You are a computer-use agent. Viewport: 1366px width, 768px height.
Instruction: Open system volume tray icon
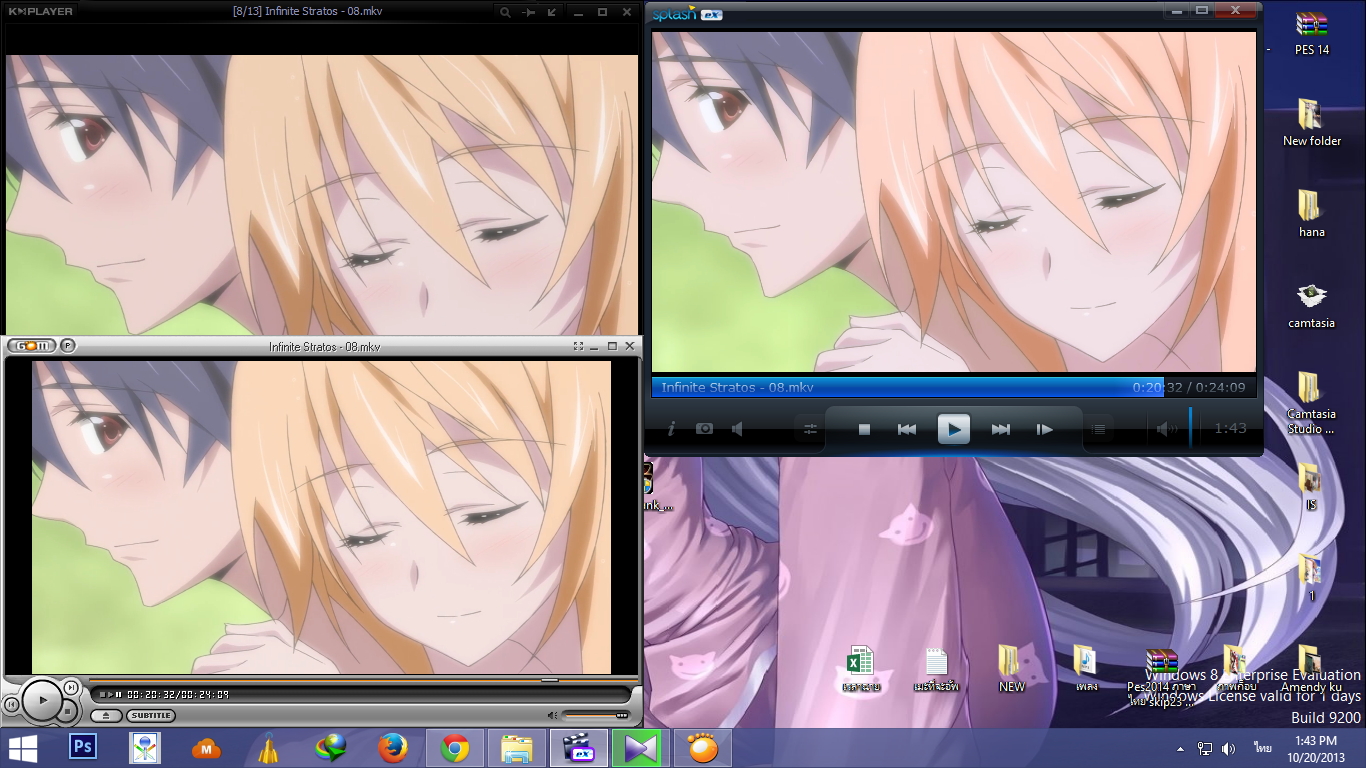1229,748
